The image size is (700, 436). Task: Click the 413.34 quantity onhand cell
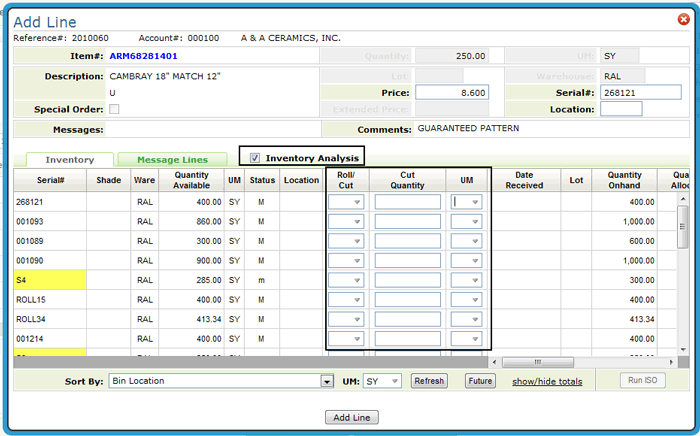624,319
